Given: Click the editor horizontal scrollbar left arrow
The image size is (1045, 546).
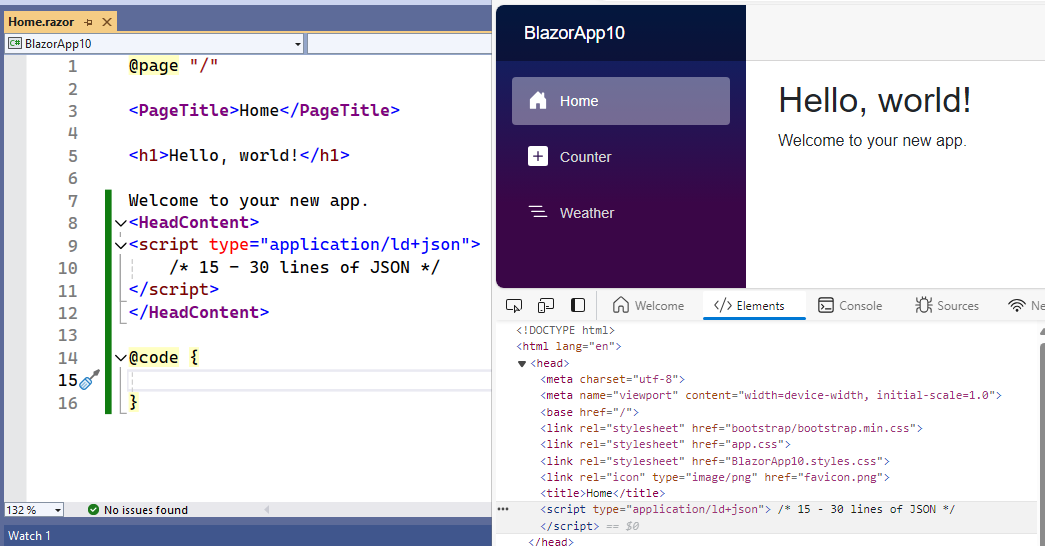Looking at the screenshot, I should click(267, 510).
